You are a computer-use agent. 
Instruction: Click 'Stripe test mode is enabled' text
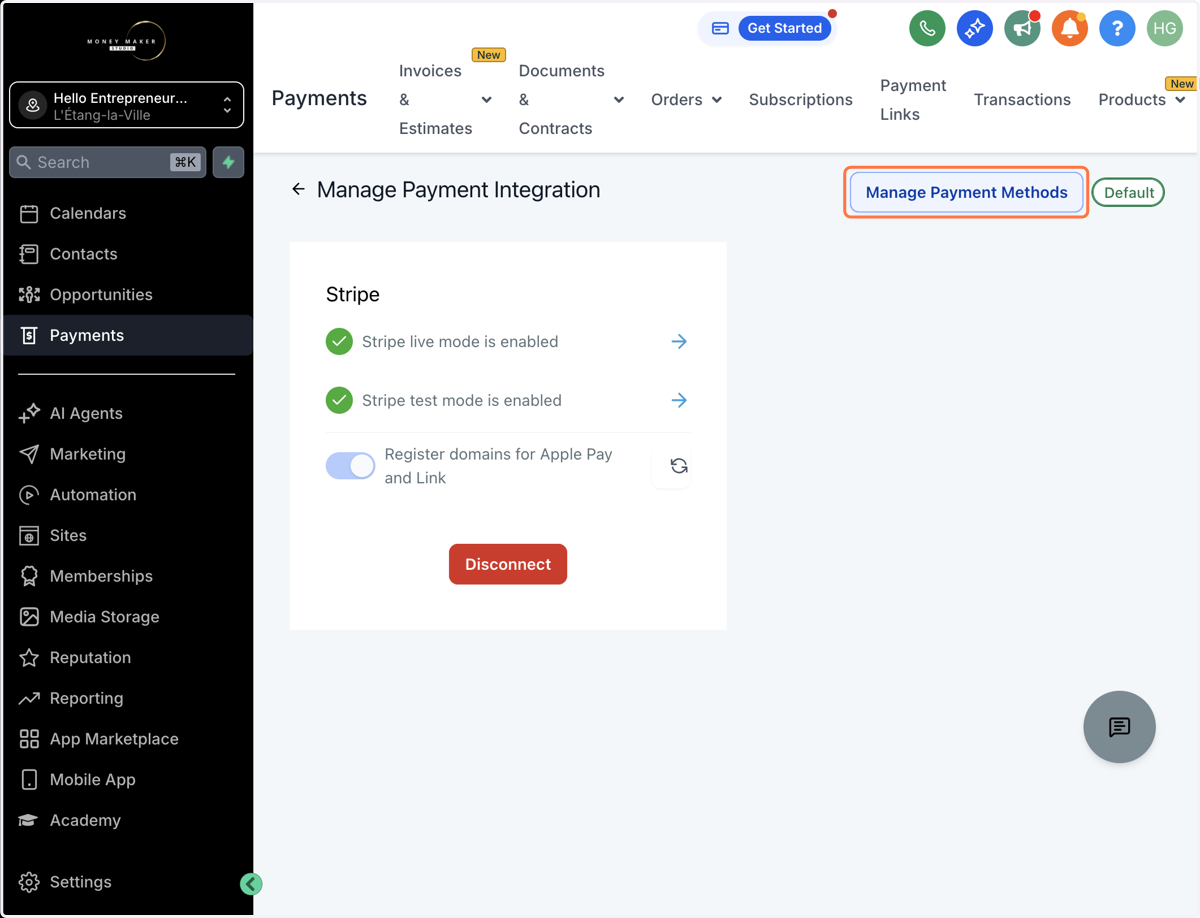click(x=462, y=400)
